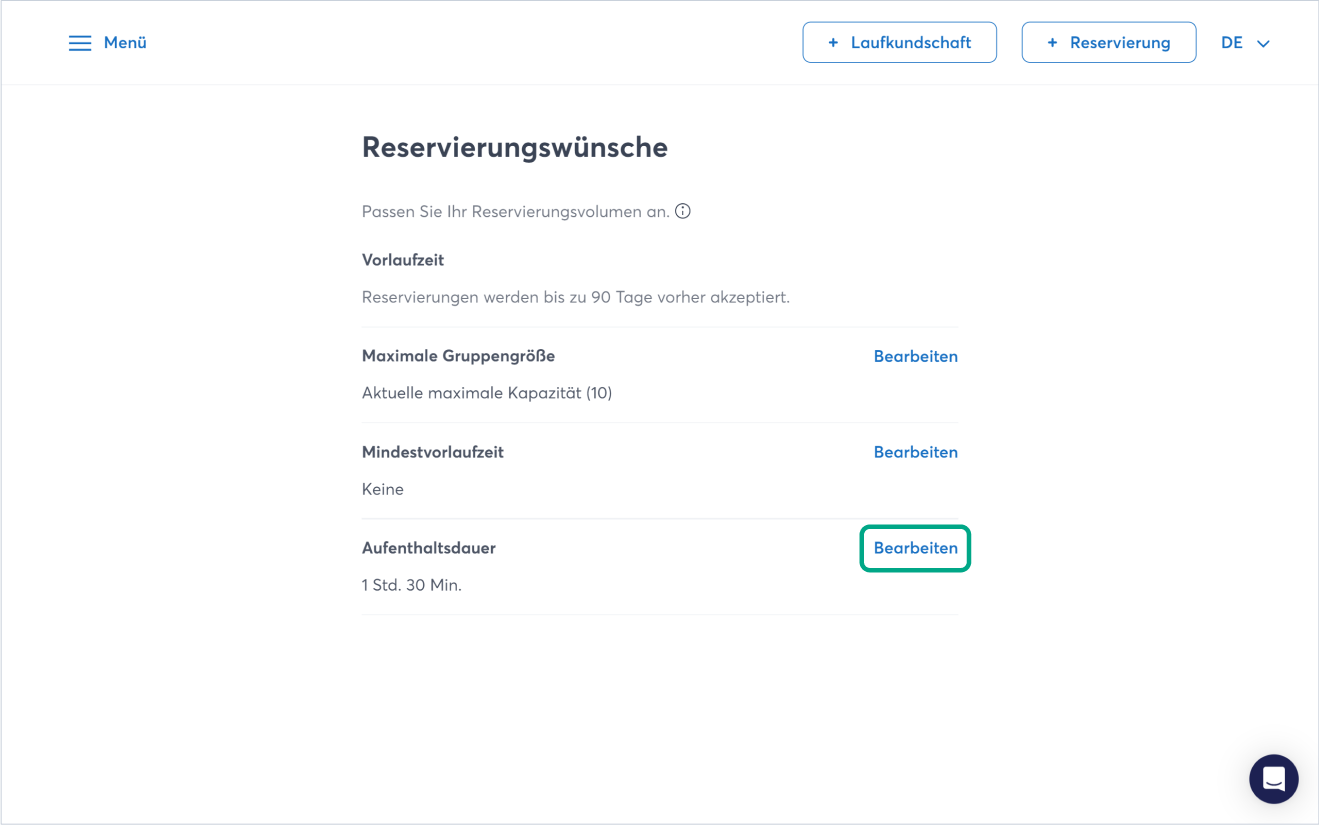
Task: Open the hamburger menu icon
Action: click(80, 43)
